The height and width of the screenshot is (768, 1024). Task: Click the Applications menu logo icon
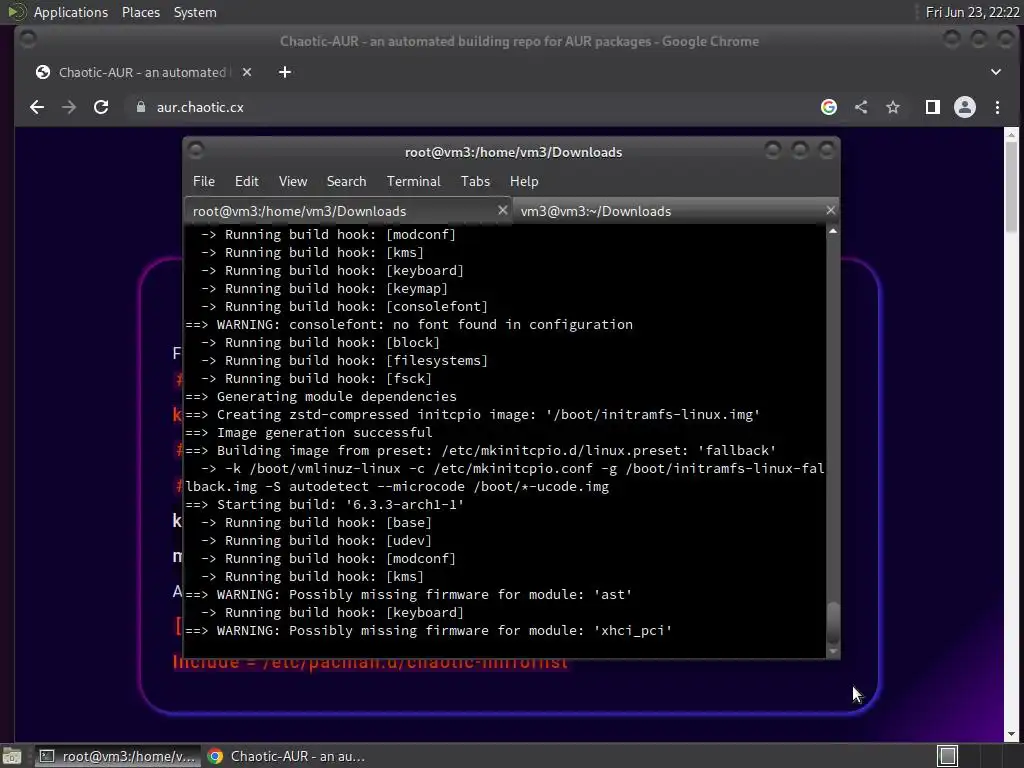pos(16,12)
